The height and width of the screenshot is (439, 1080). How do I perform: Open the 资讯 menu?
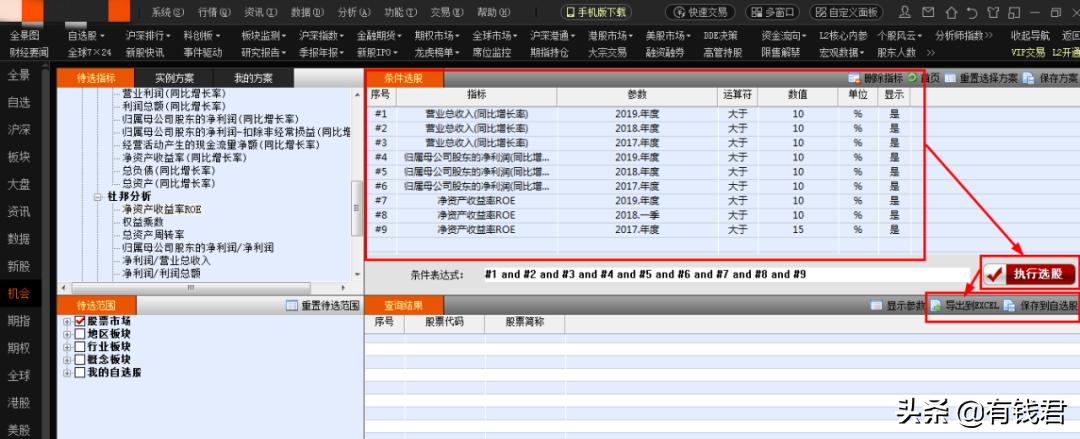tap(261, 12)
